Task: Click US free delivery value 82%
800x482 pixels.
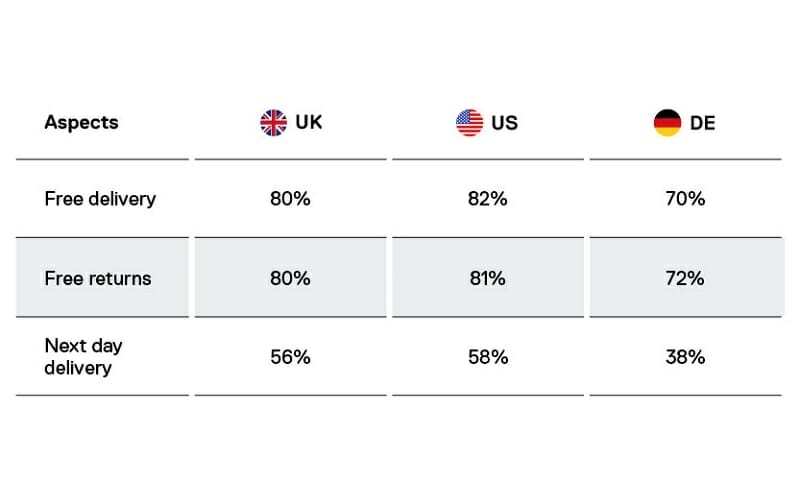Action: pyautogui.click(x=487, y=199)
